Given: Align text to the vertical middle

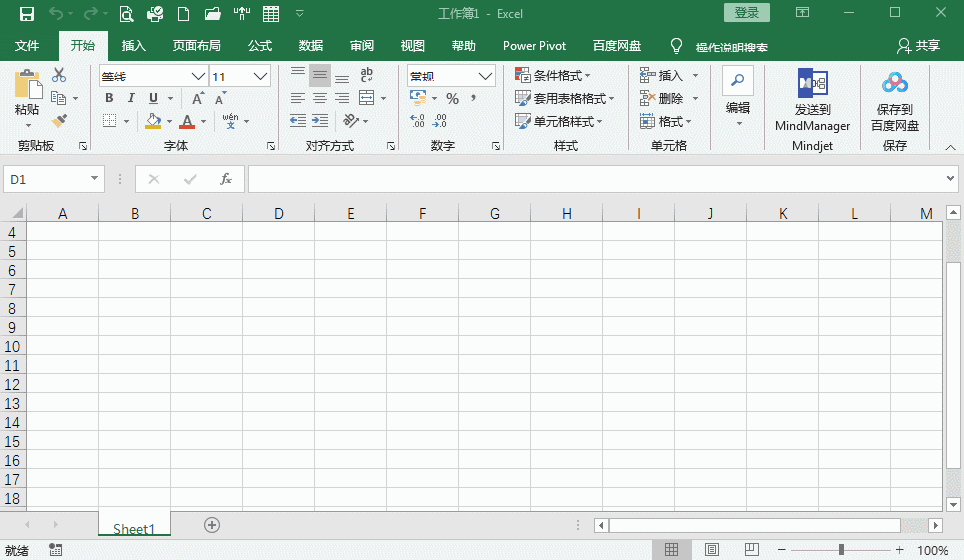Looking at the screenshot, I should (x=320, y=75).
